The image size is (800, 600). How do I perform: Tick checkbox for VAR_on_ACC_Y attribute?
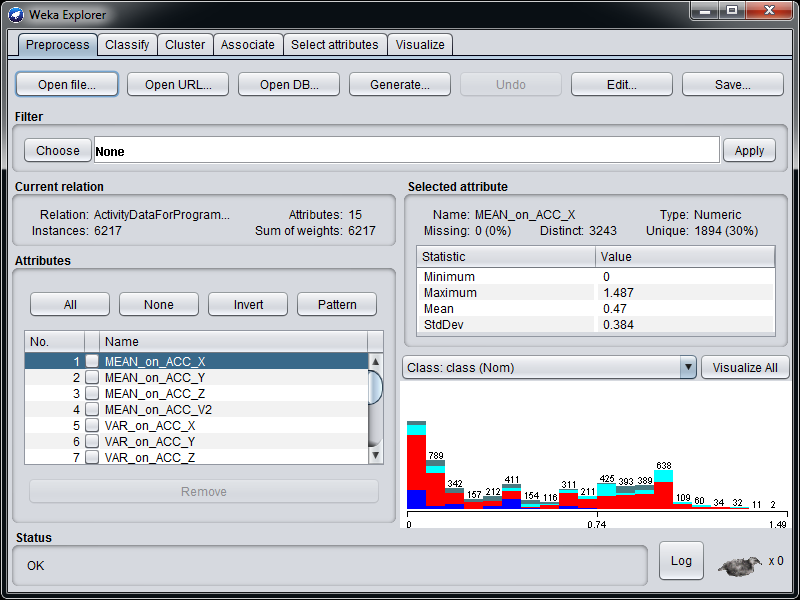tap(92, 441)
